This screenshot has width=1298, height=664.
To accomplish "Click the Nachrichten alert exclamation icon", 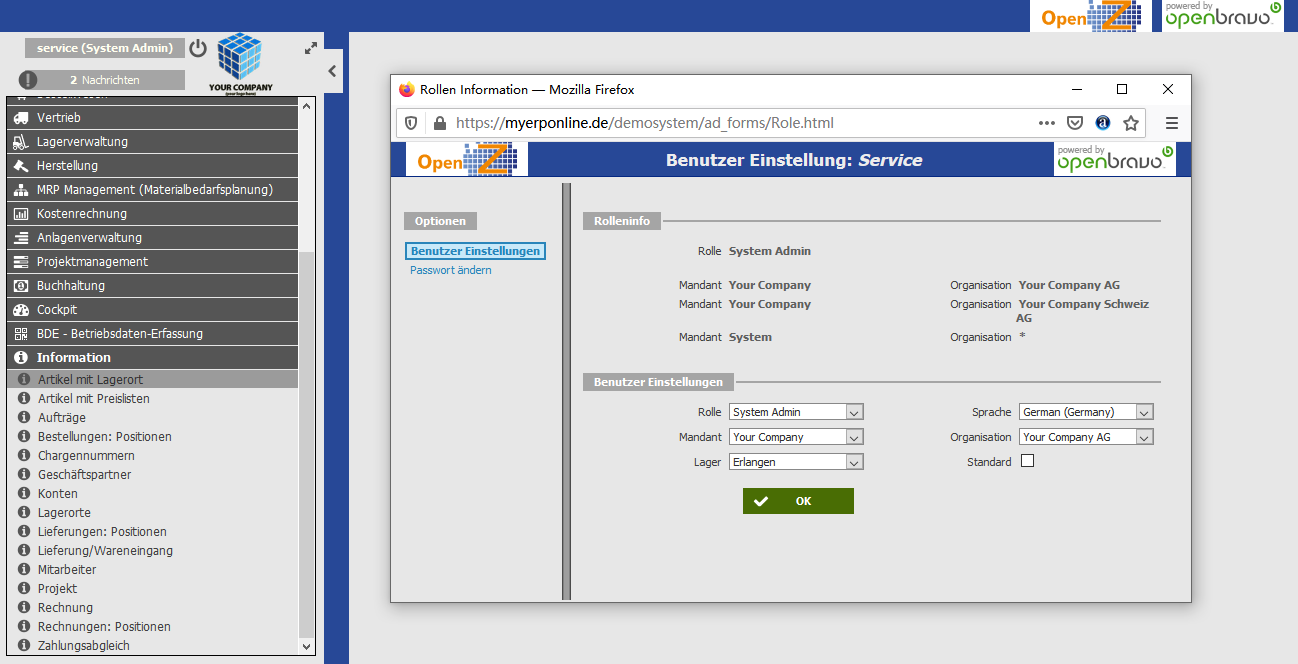I will [x=28, y=80].
